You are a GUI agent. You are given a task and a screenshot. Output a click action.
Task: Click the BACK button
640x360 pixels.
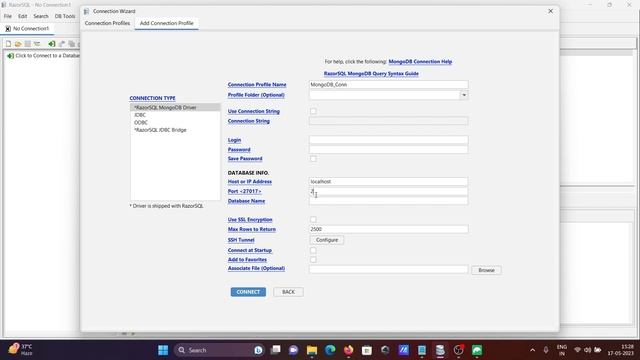point(288,292)
